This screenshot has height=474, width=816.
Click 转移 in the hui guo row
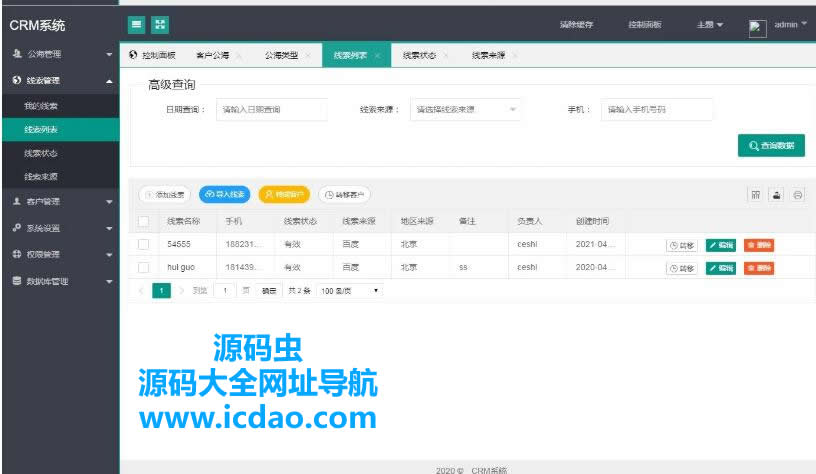[682, 268]
